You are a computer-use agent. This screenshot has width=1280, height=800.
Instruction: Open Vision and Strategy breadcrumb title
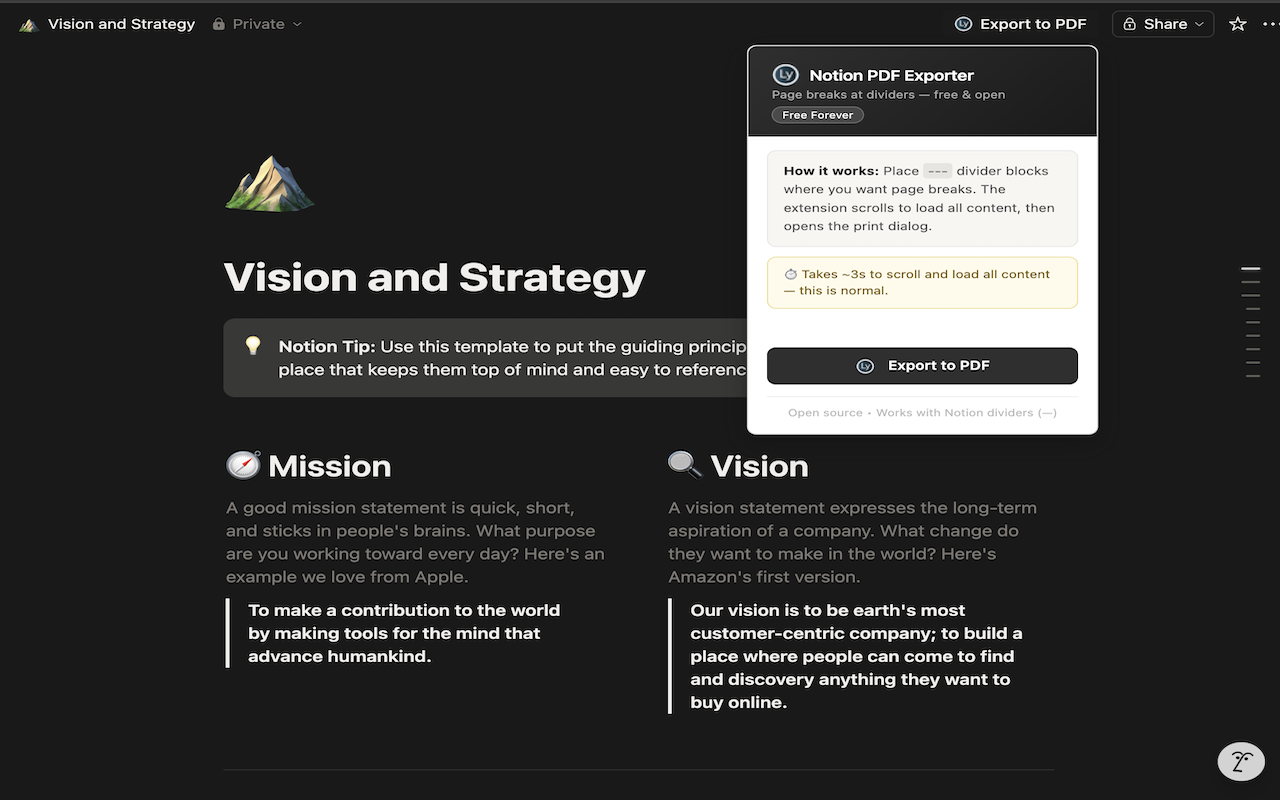(121, 24)
